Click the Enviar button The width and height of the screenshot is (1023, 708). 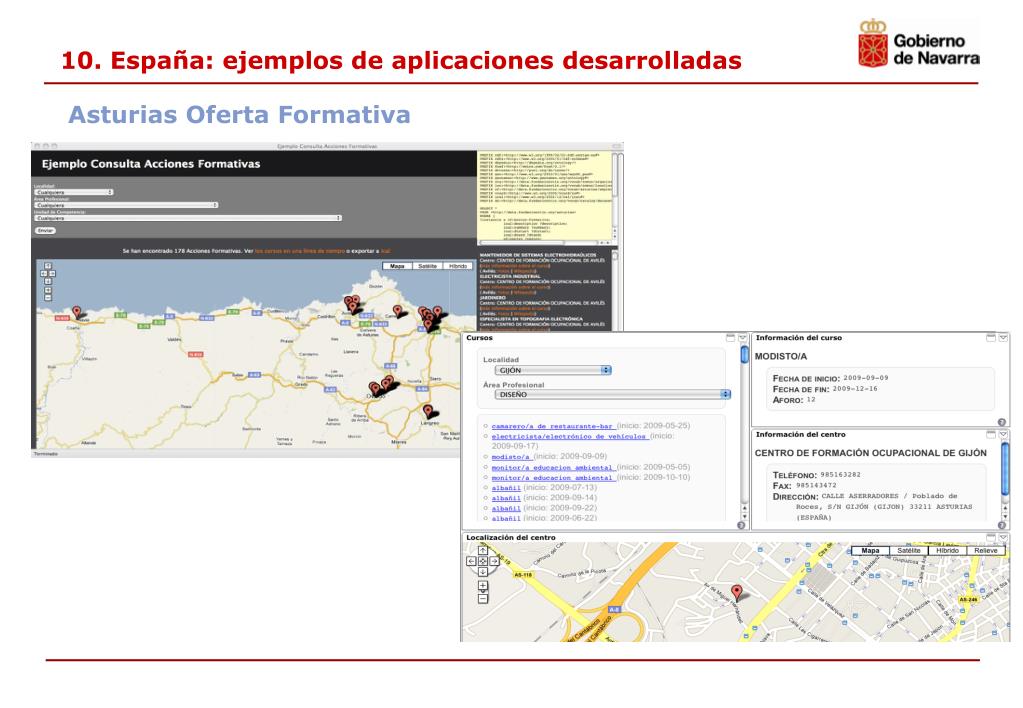pyautogui.click(x=45, y=231)
